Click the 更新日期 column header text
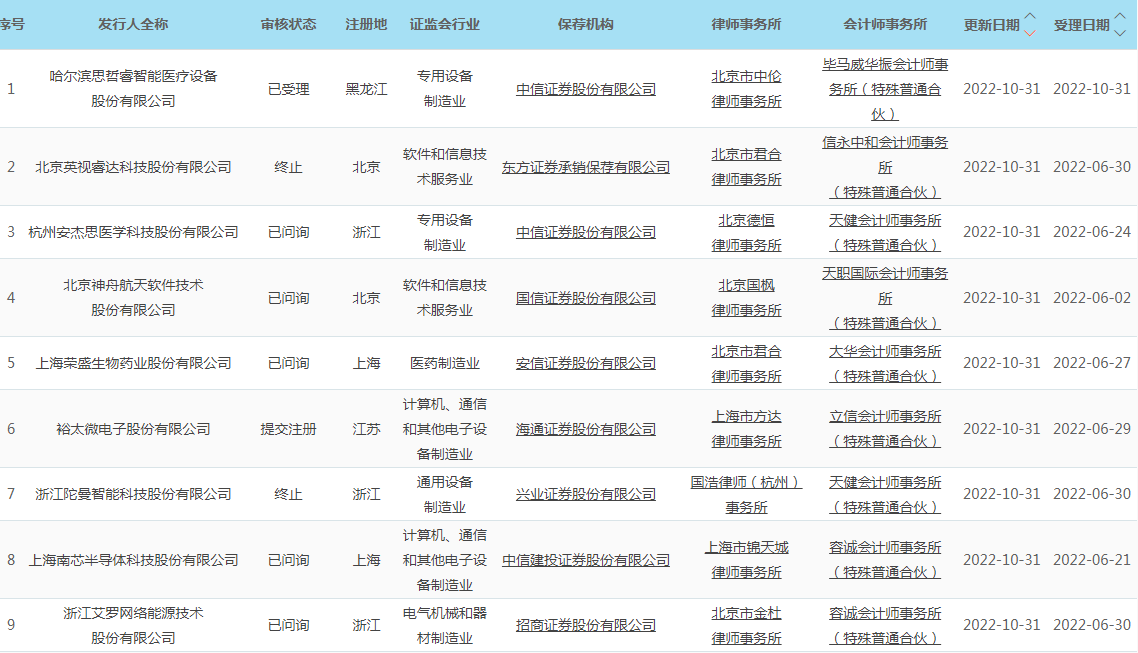The image size is (1138, 653). [x=991, y=25]
